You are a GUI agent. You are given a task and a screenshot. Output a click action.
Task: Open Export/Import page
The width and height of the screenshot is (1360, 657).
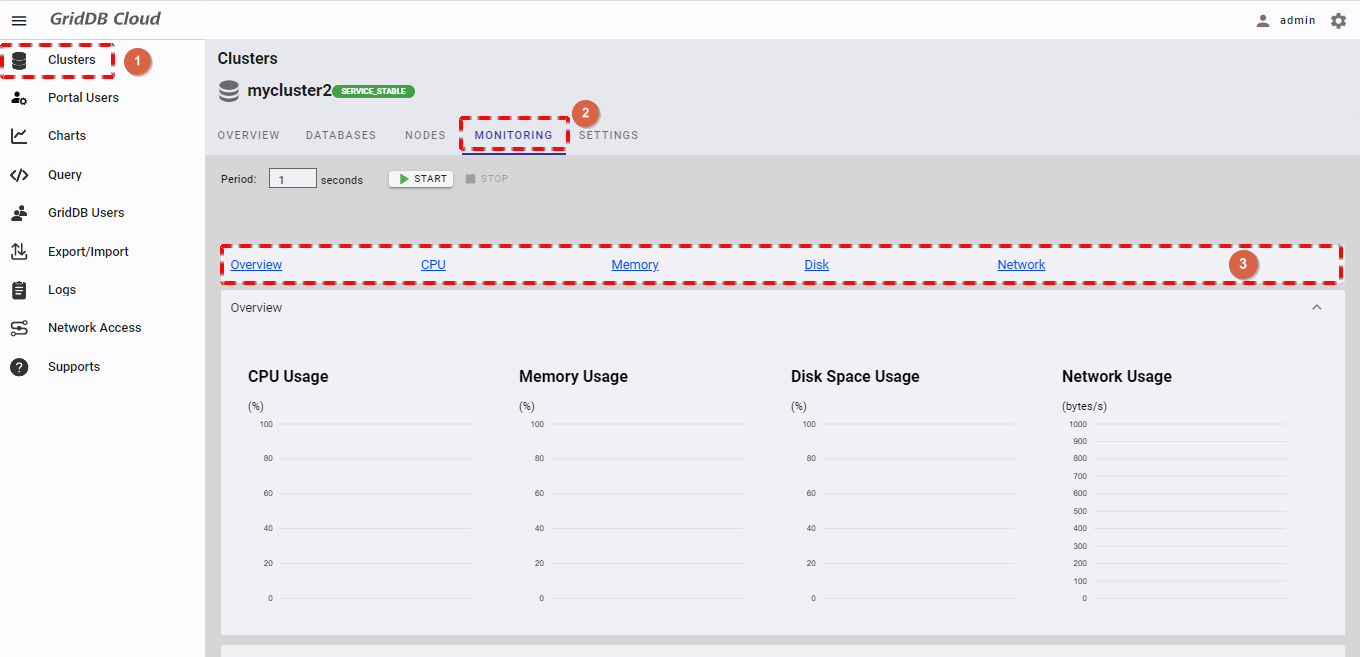pos(88,252)
